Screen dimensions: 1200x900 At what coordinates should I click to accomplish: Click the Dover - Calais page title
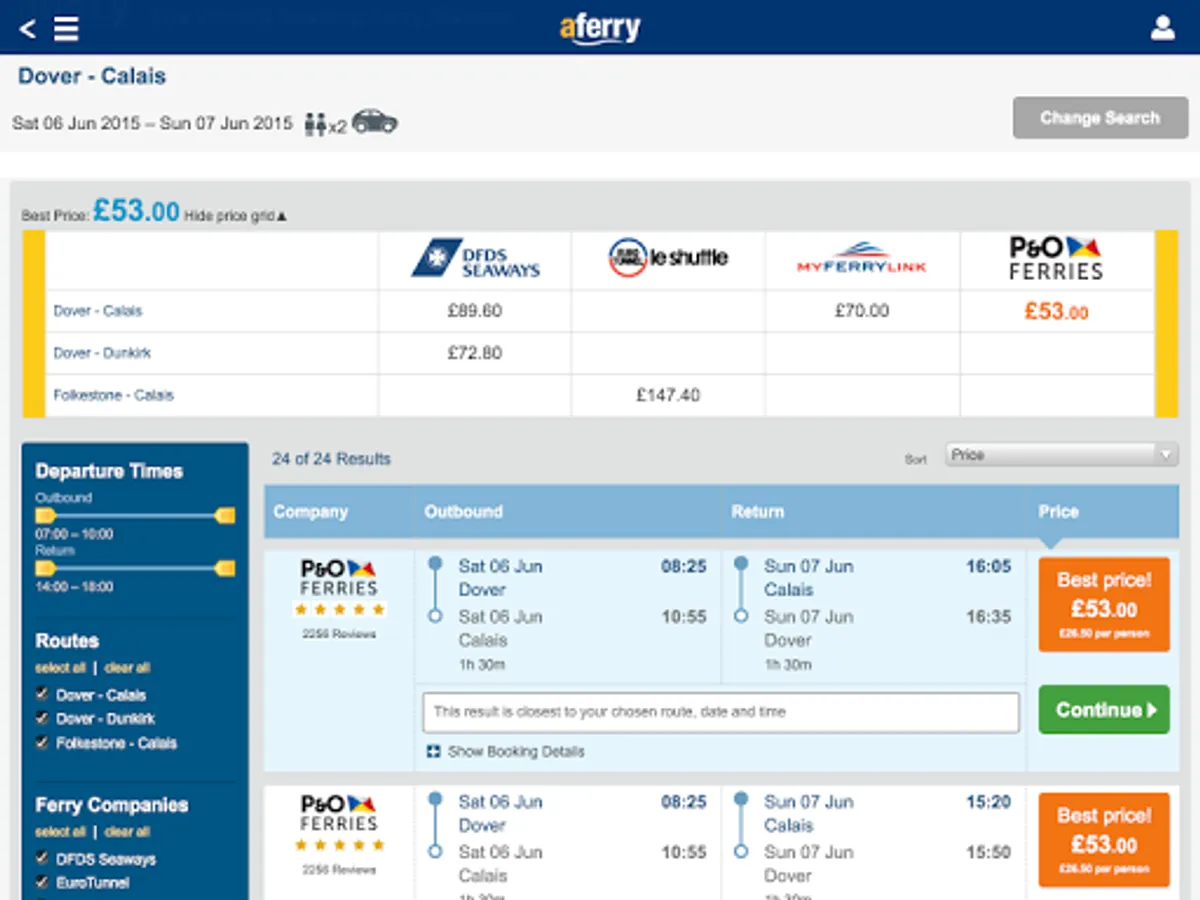coord(92,76)
